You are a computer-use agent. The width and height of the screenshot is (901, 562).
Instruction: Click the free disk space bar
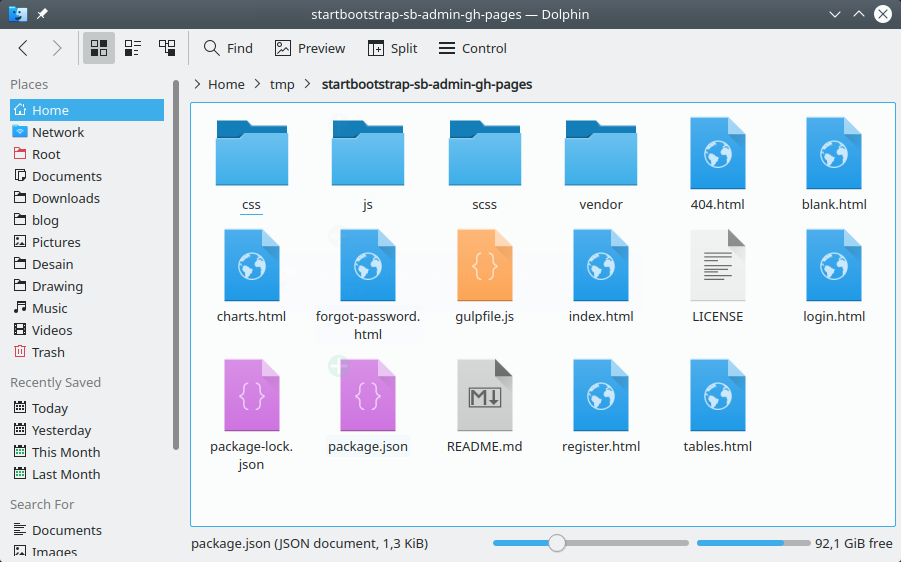[x=753, y=543]
